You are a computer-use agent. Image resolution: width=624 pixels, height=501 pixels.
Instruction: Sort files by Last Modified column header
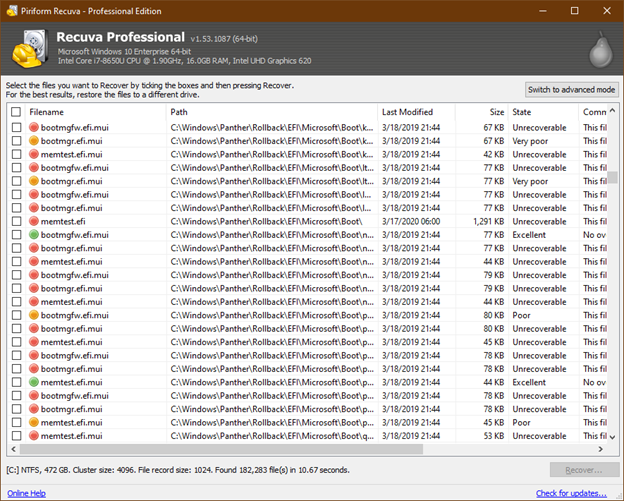[x=420, y=112]
